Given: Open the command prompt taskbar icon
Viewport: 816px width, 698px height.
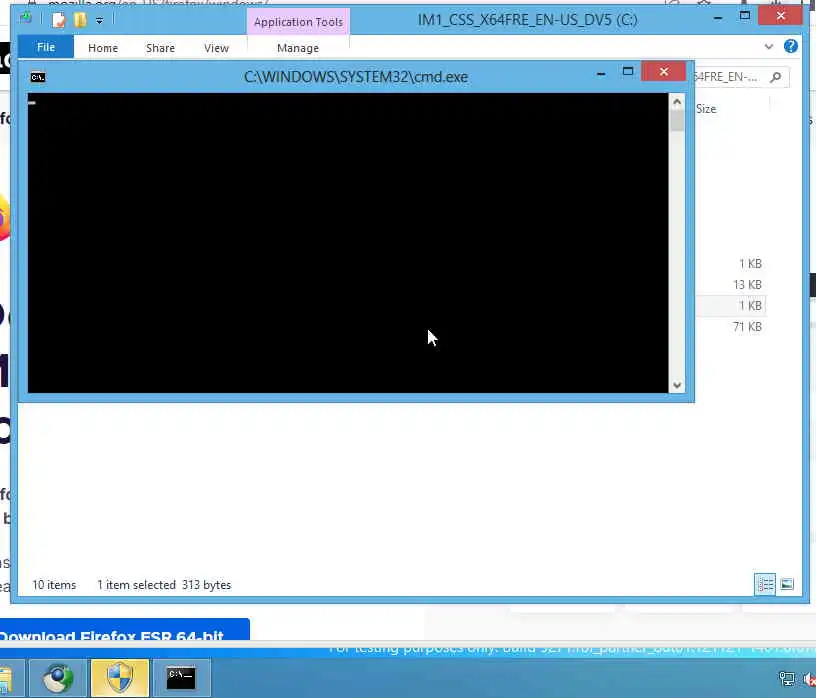Looking at the screenshot, I should click(x=181, y=677).
